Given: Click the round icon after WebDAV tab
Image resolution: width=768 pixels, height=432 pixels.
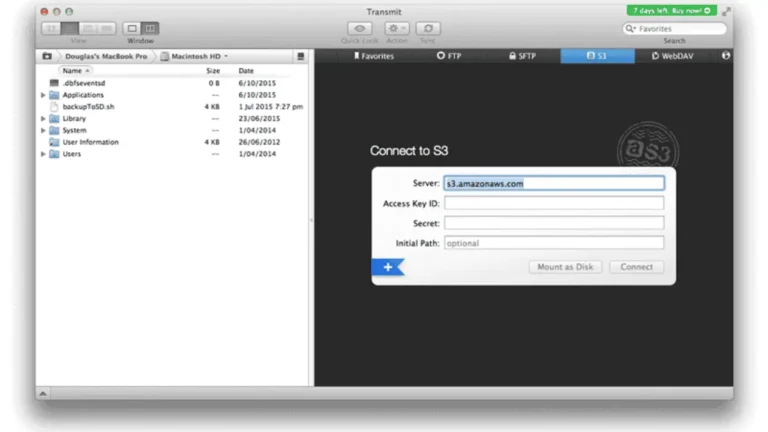Looking at the screenshot, I should (x=725, y=56).
